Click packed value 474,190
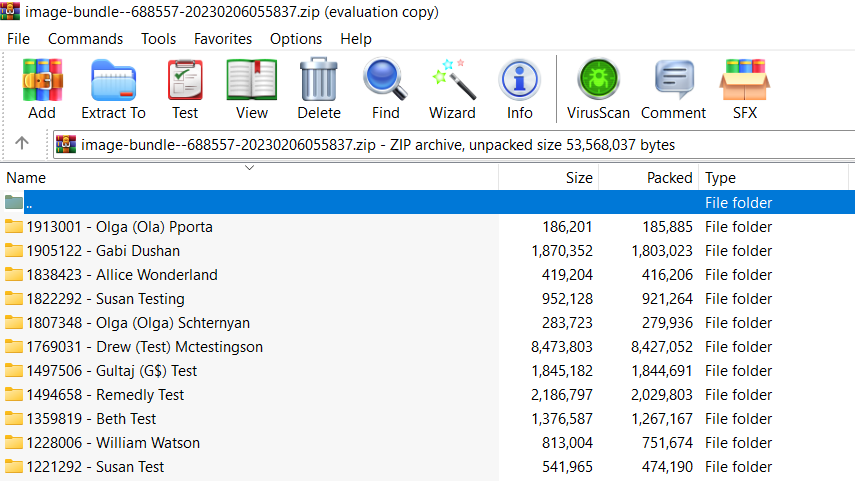 tap(667, 467)
